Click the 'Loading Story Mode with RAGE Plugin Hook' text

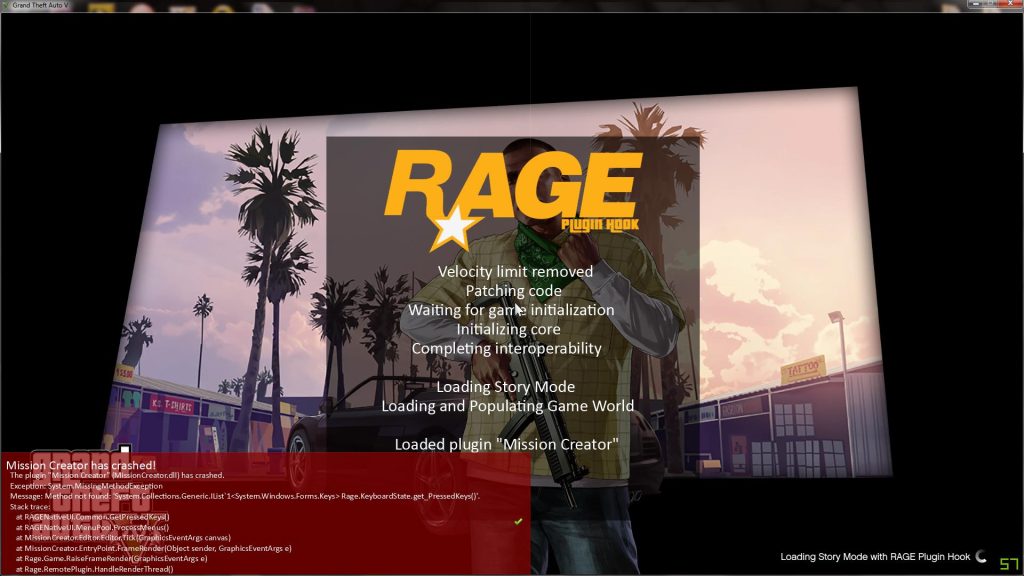877,558
